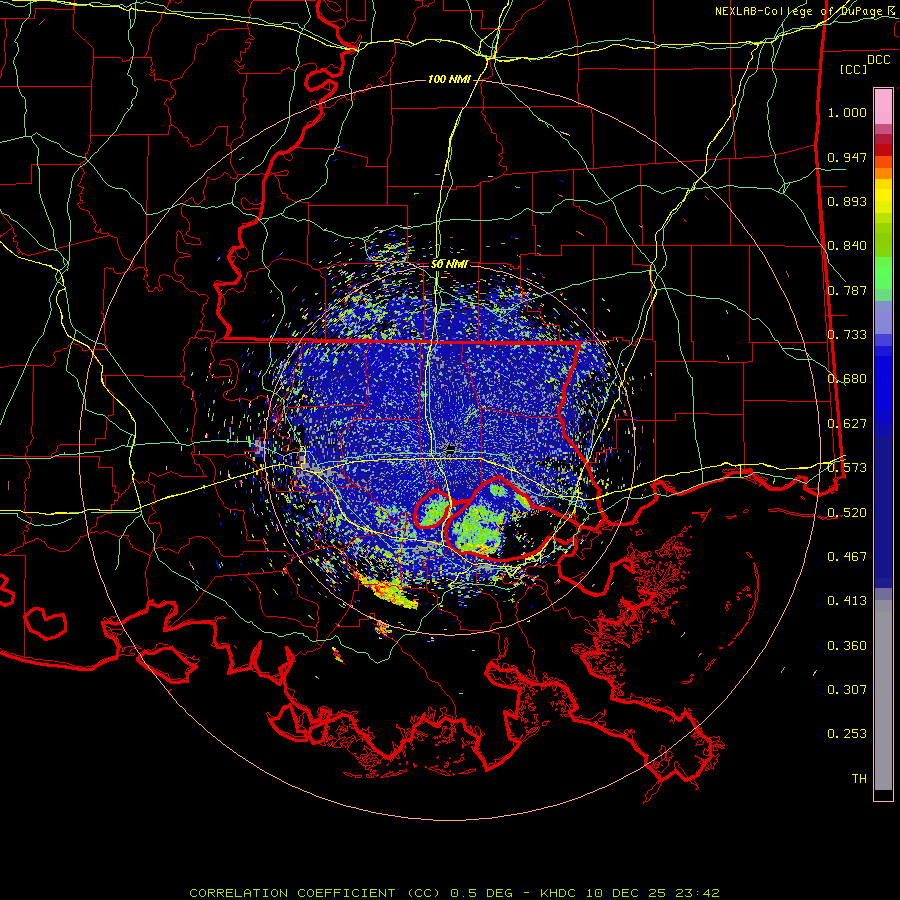
Task: Select the 0.787 scale value
Action: coord(847,290)
